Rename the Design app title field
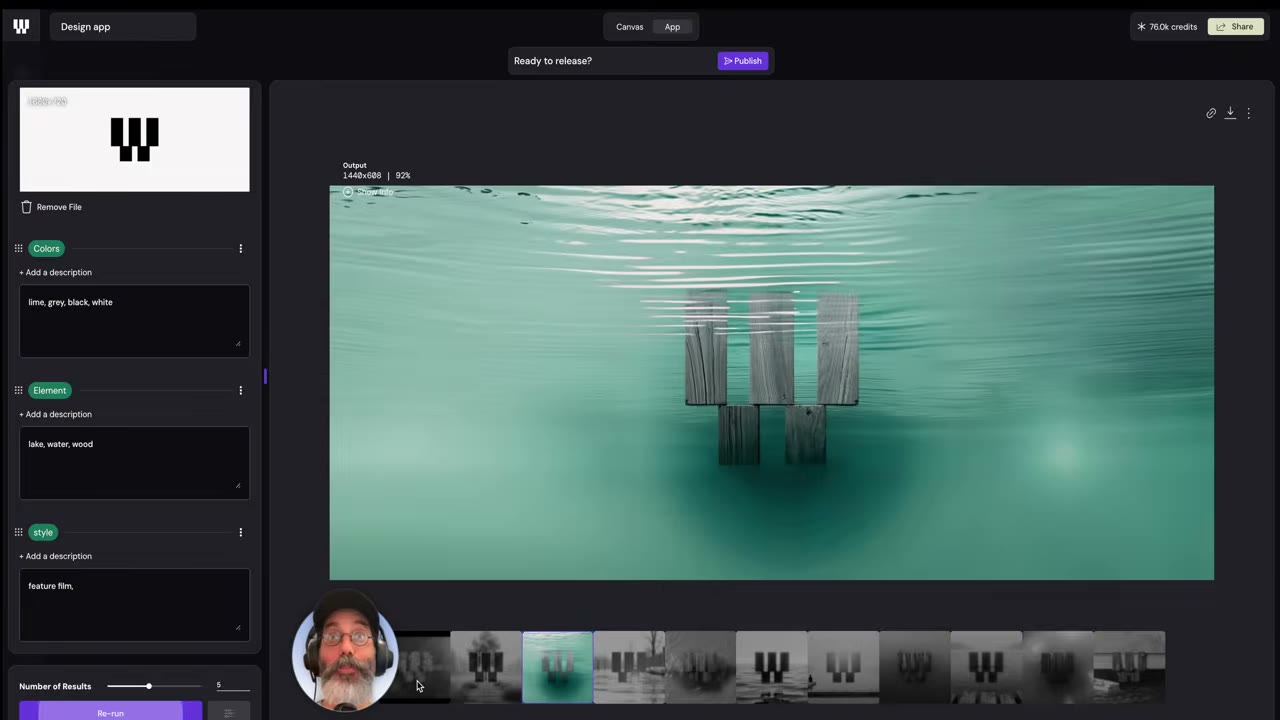This screenshot has width=1280, height=720. [x=122, y=27]
